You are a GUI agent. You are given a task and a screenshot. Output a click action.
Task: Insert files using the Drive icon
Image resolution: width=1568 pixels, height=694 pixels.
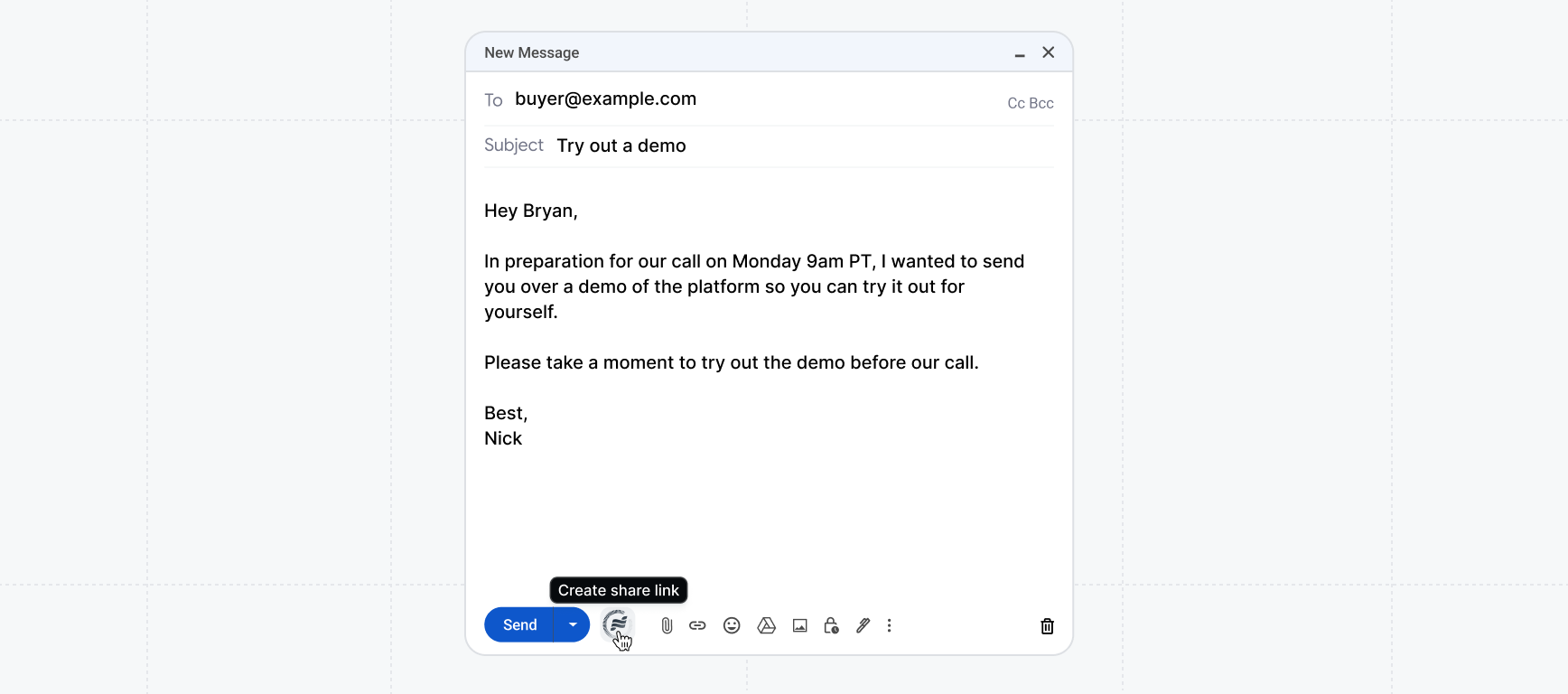[766, 625]
